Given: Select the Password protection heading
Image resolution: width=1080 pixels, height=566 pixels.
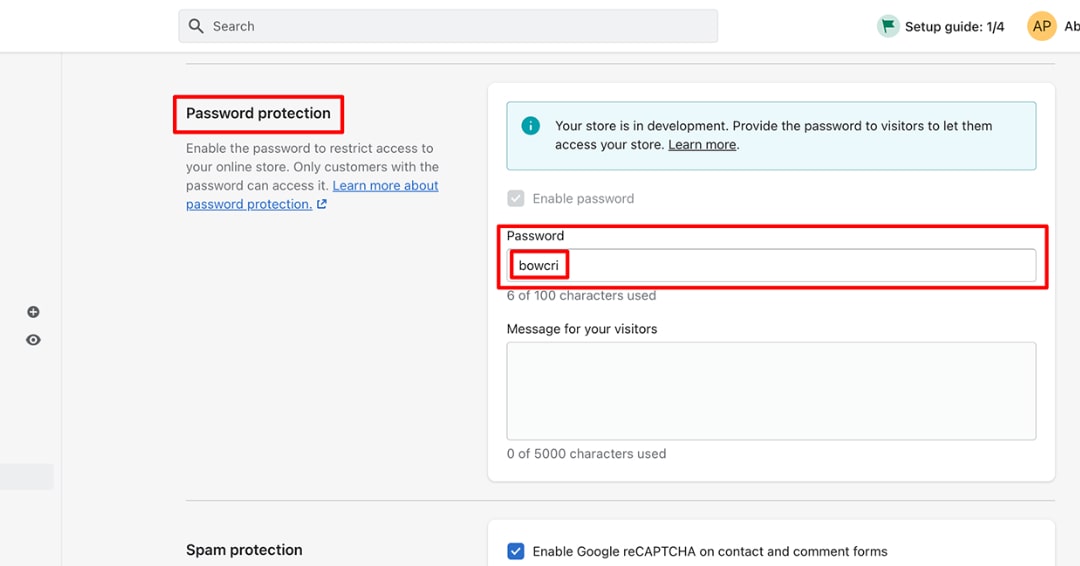Looking at the screenshot, I should tap(258, 114).
